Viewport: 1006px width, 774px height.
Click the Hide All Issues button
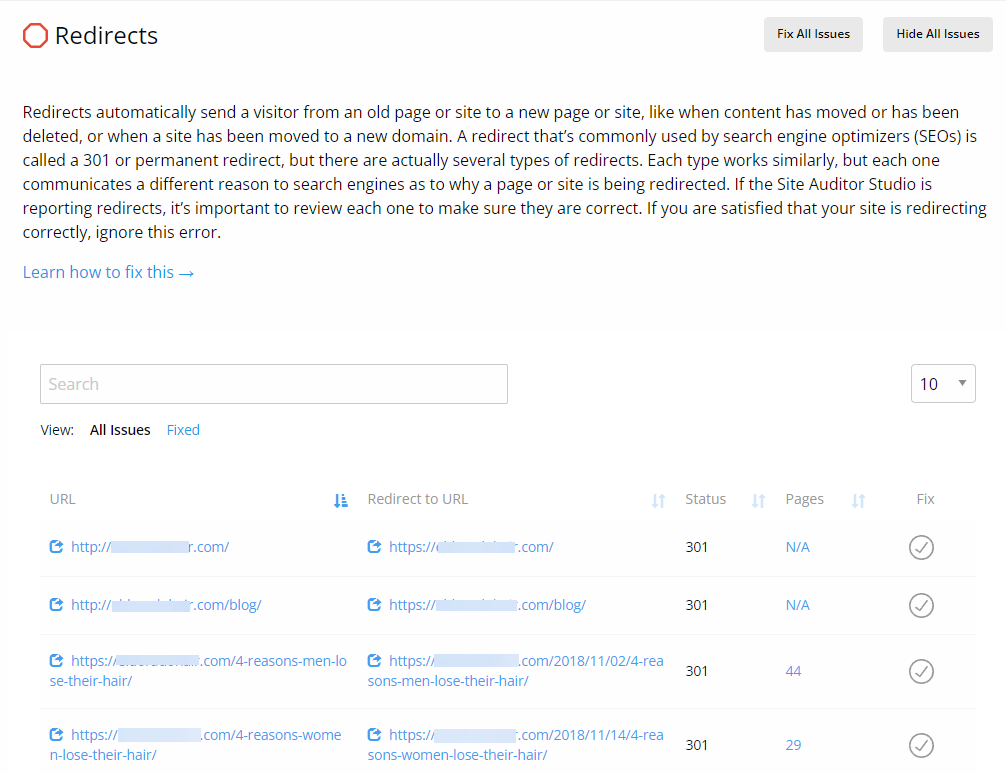tap(937, 34)
